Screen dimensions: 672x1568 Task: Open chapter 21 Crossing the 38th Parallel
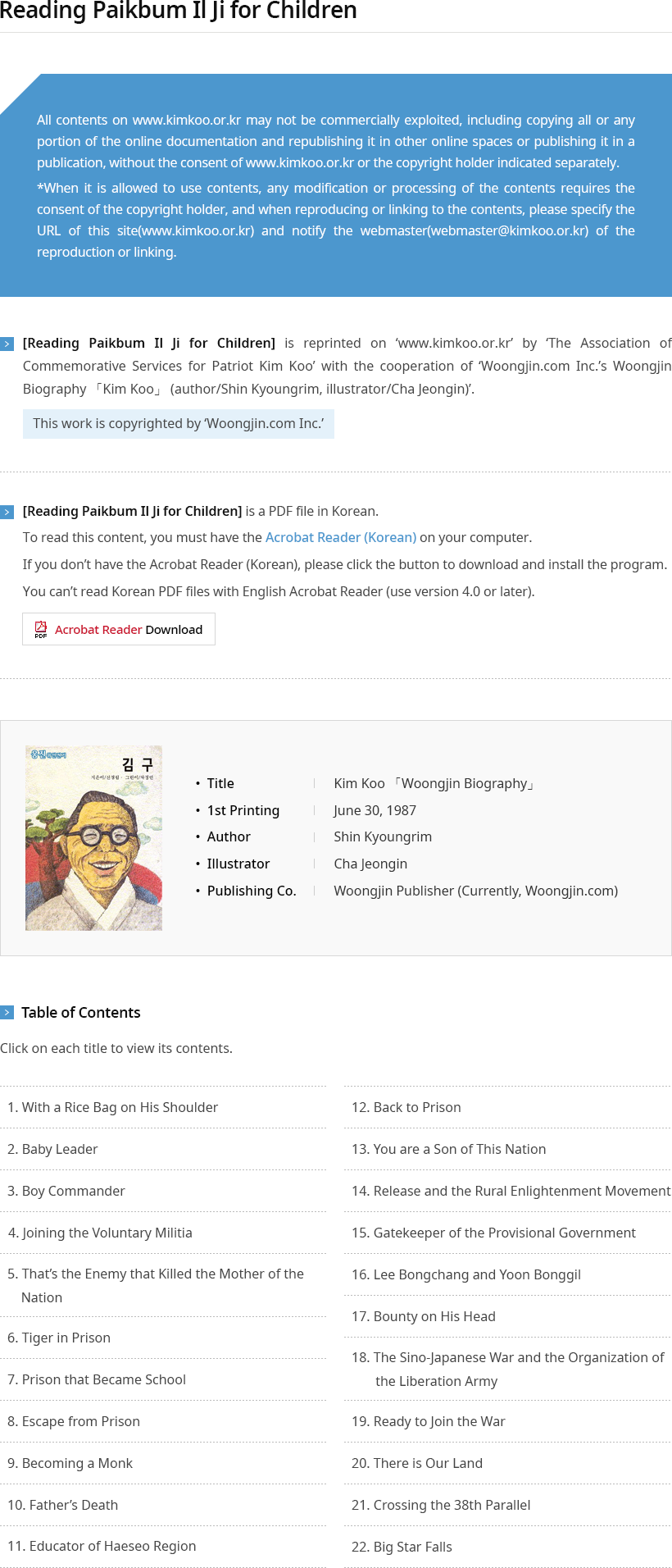click(441, 1505)
